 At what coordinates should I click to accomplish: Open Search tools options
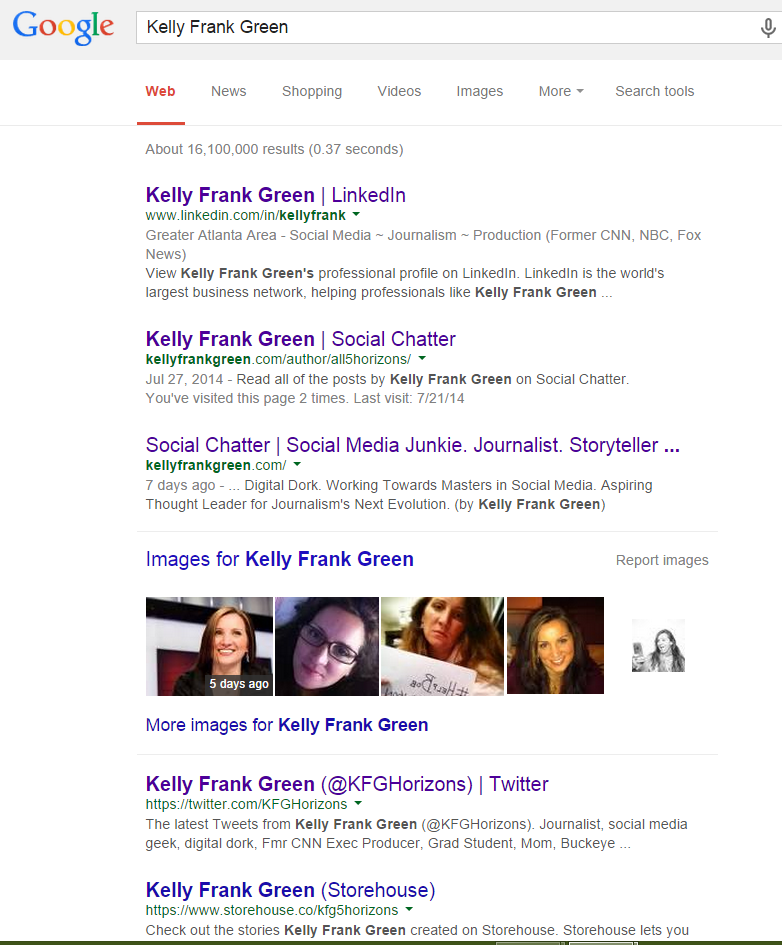[654, 91]
